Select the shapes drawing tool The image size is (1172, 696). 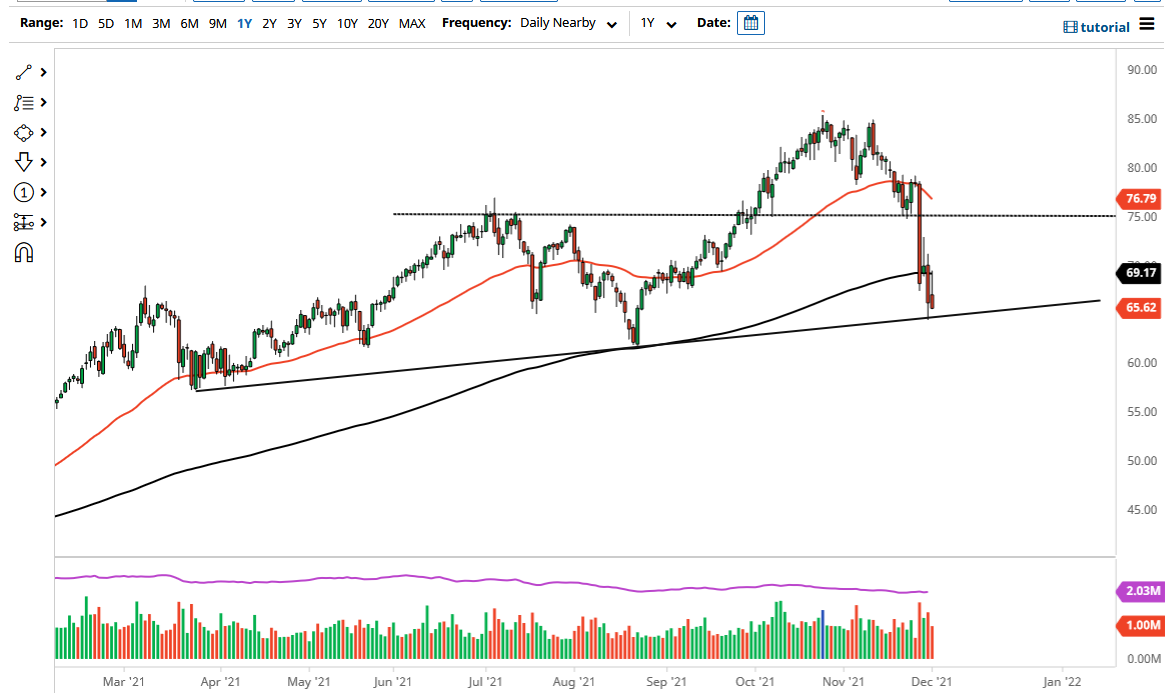[22, 132]
